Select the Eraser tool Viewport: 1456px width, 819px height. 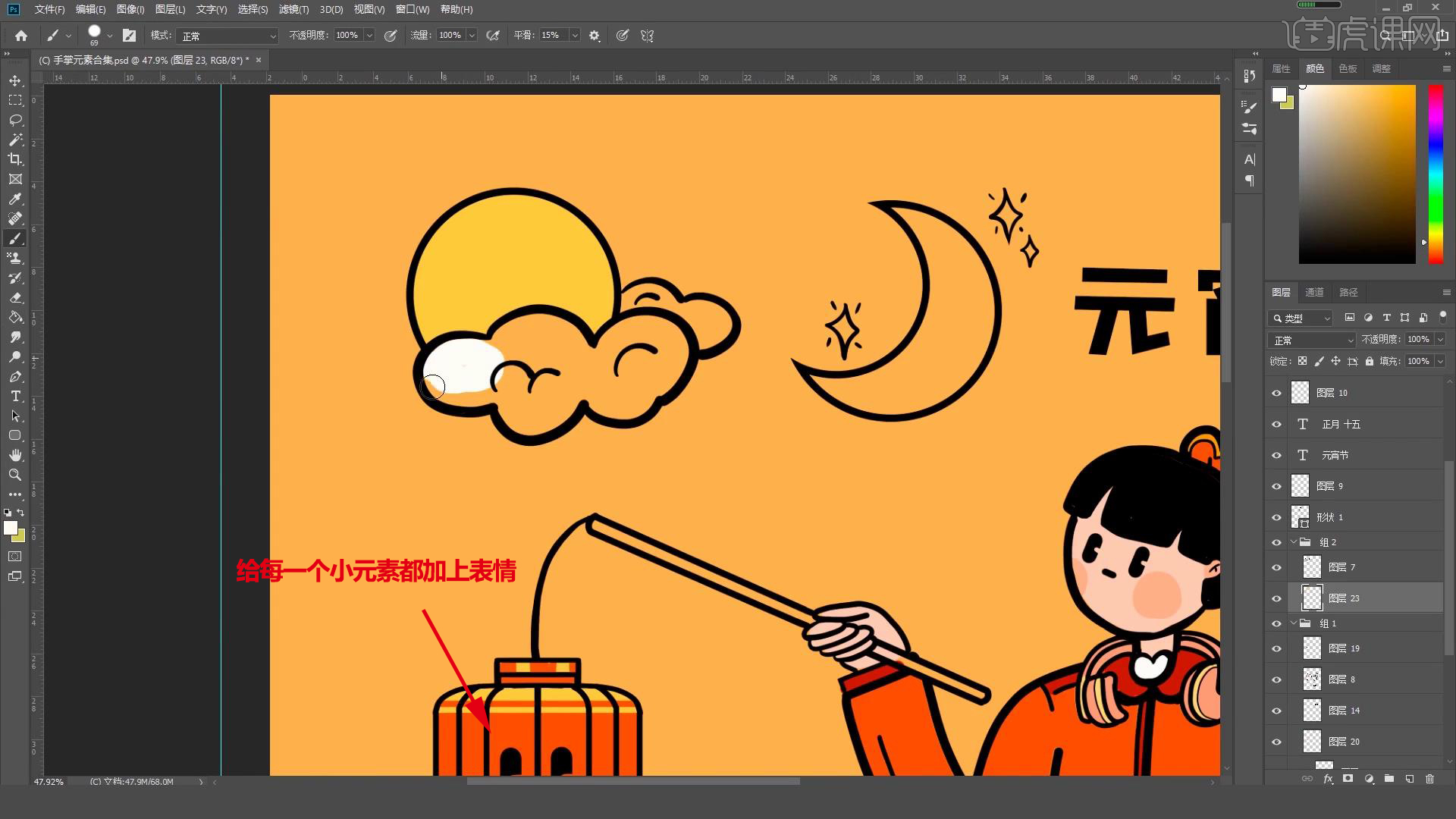(15, 297)
